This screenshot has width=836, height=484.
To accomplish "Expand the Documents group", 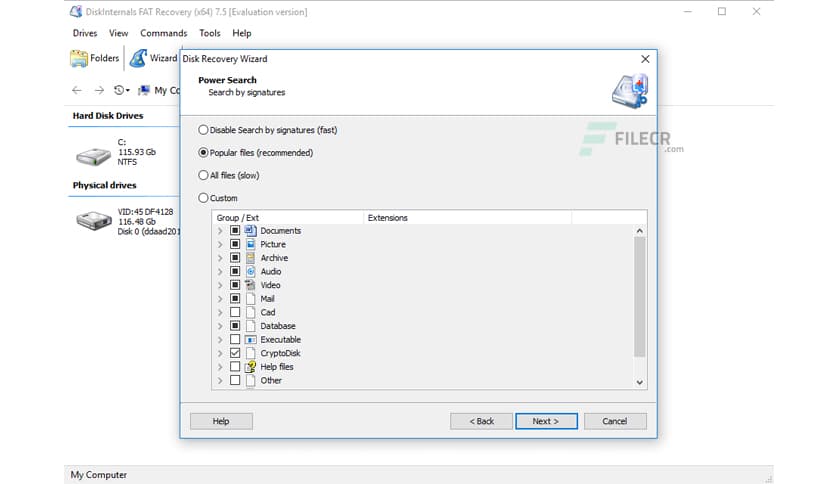I will [220, 231].
